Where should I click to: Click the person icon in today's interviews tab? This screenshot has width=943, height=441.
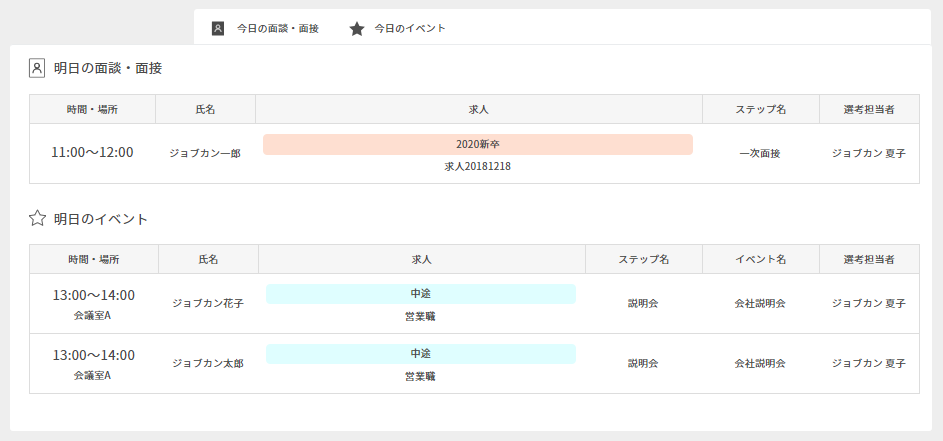point(218,28)
